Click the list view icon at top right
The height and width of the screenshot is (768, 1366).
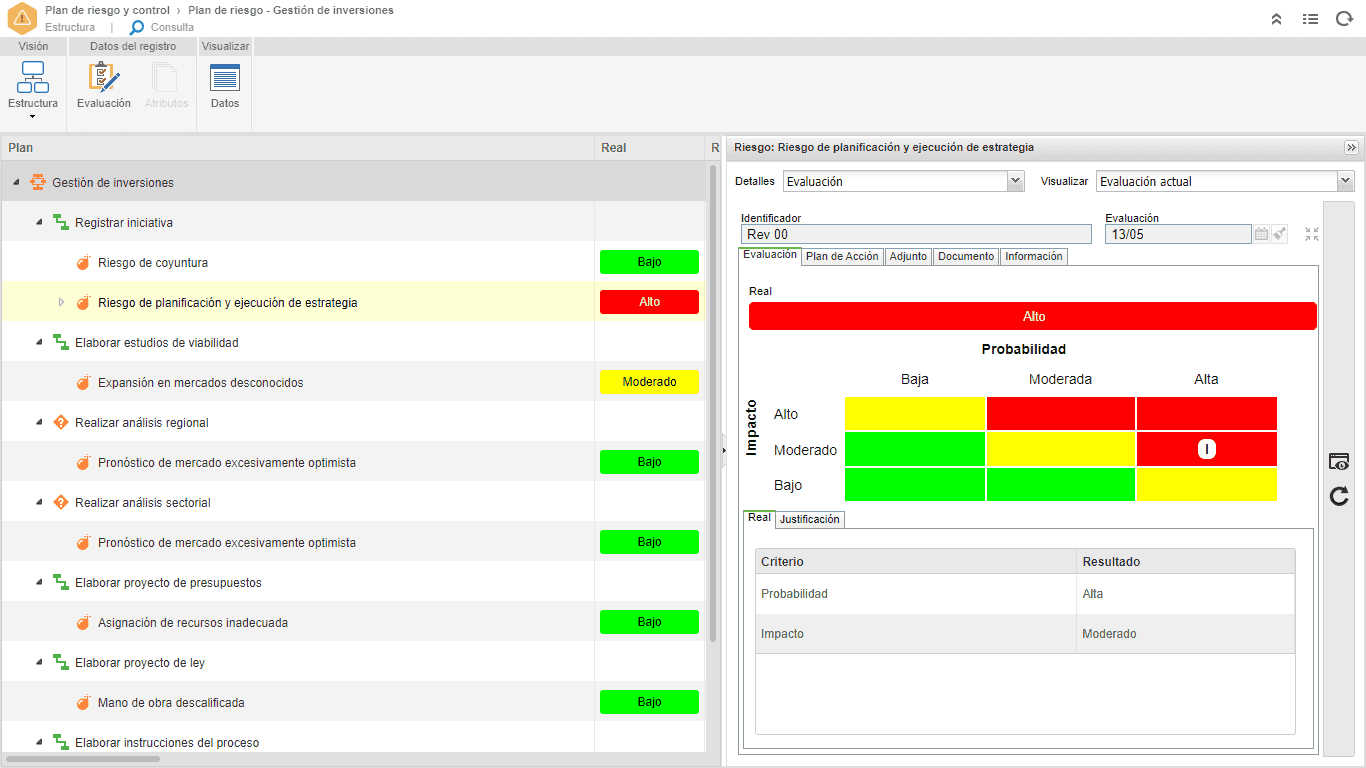coord(1310,18)
